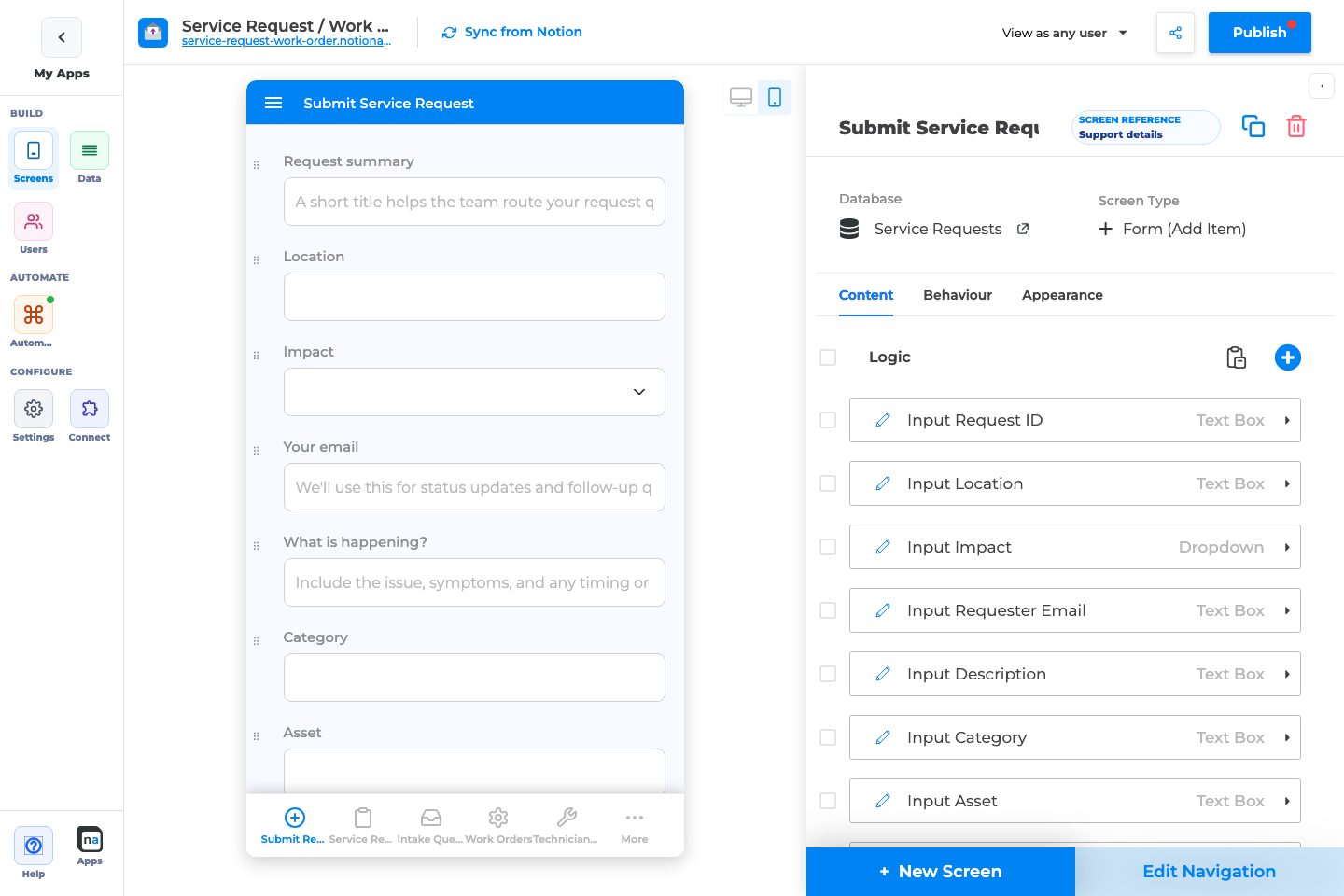Click the Request summary input field
1344x896 pixels.
point(474,202)
